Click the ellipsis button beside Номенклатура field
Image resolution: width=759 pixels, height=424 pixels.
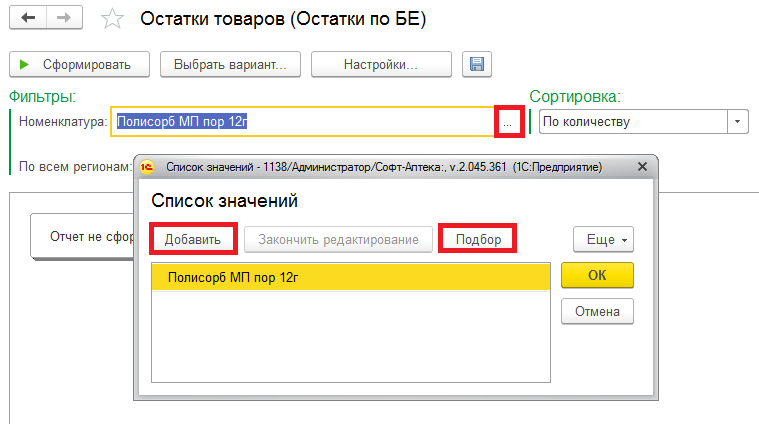click(x=509, y=122)
